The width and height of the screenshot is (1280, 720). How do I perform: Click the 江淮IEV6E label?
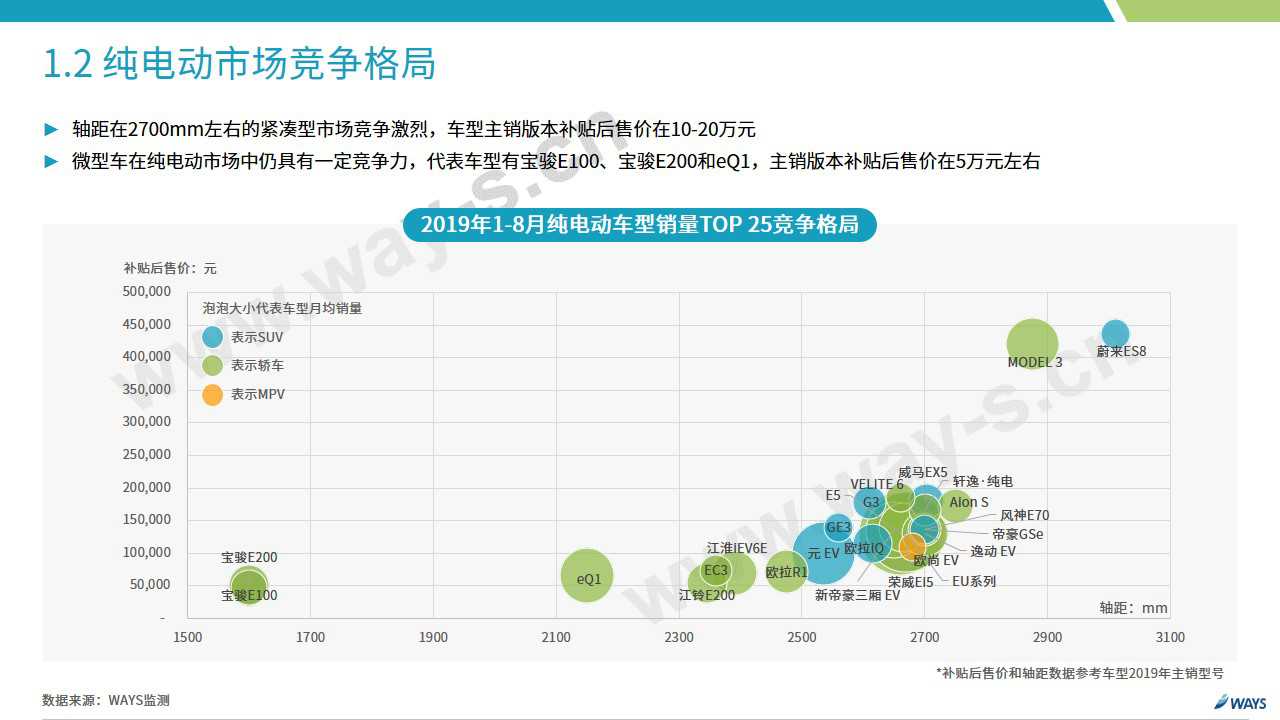(737, 548)
